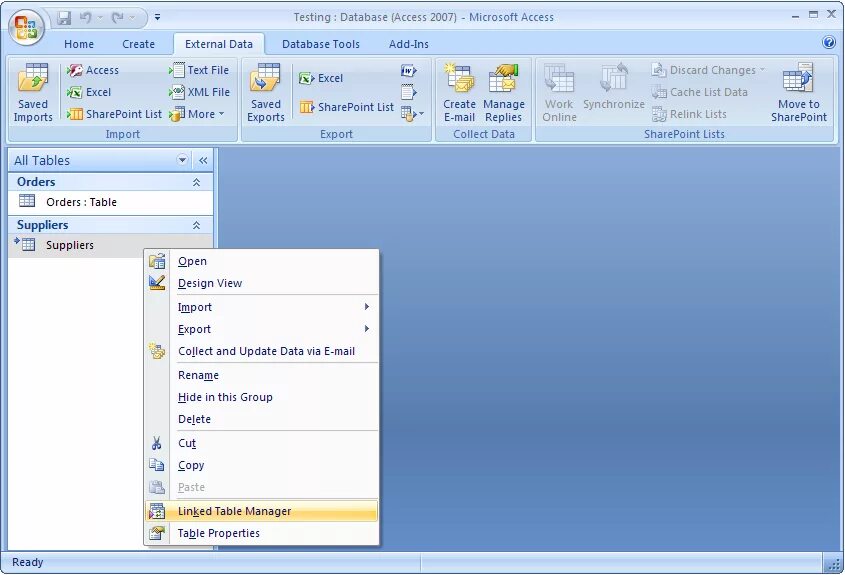Open the All Tables navigation dropdown
The height and width of the screenshot is (575, 845).
coord(182,160)
